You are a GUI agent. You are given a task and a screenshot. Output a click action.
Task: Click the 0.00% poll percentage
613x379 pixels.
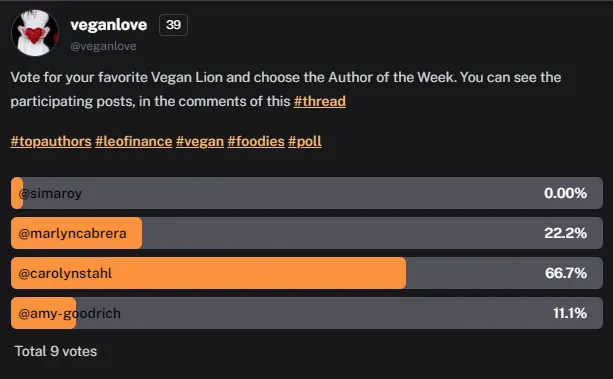click(565, 193)
